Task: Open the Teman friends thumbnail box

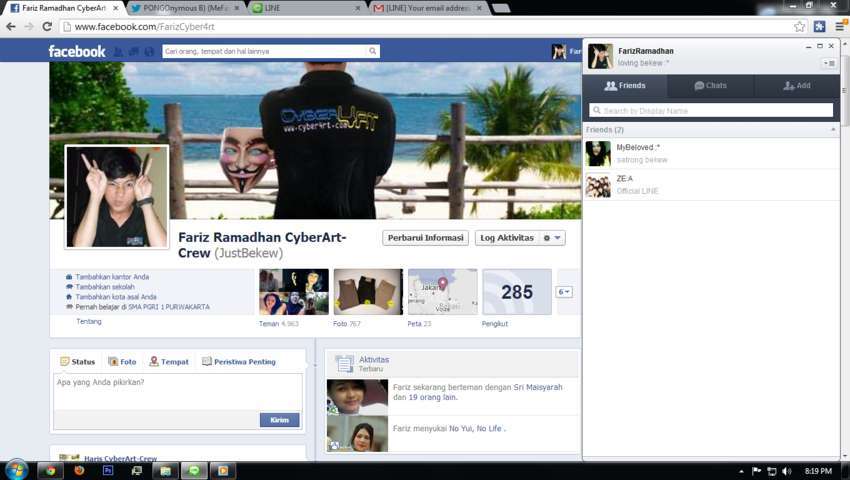Action: pyautogui.click(x=294, y=292)
